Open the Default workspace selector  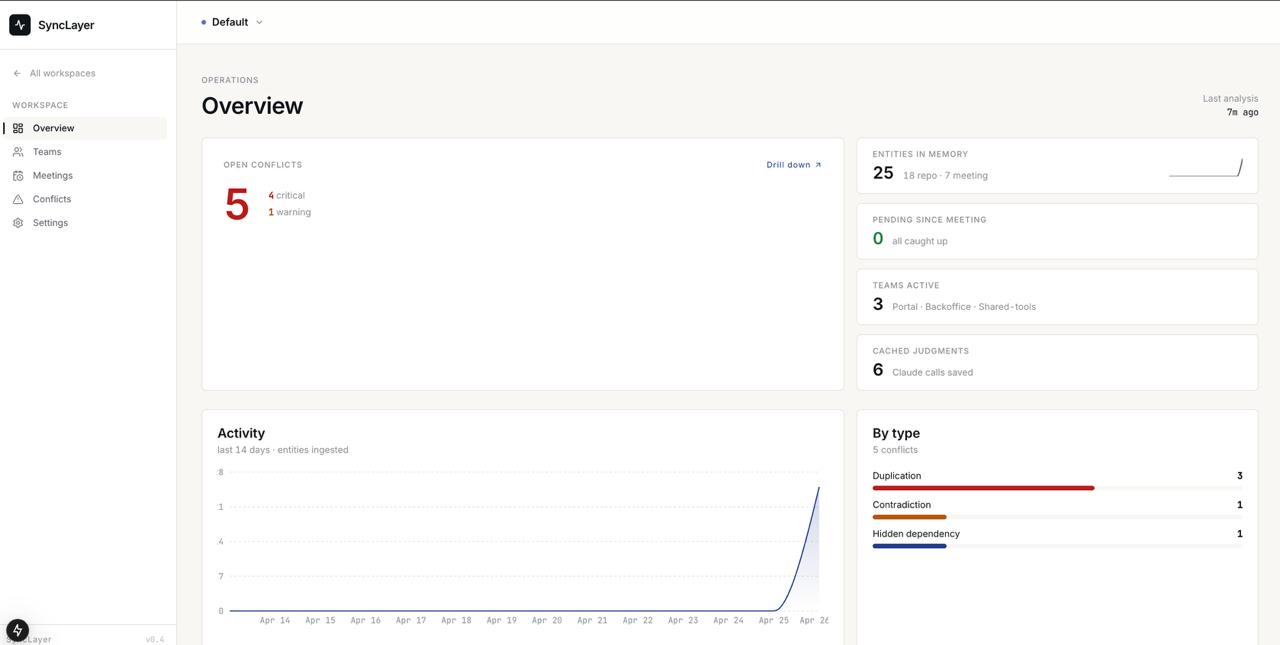[232, 22]
